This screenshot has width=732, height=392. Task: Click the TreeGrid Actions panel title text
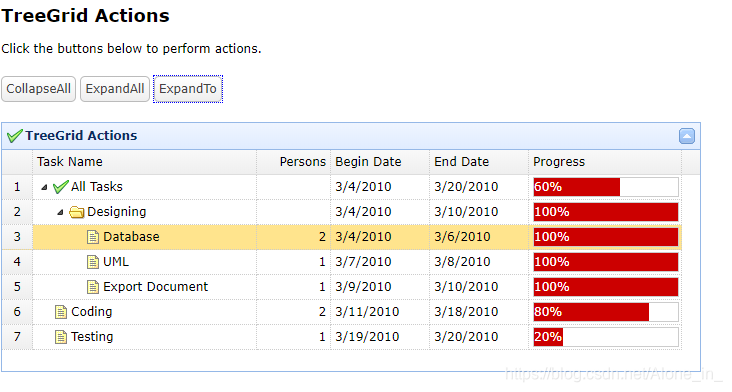click(x=81, y=136)
